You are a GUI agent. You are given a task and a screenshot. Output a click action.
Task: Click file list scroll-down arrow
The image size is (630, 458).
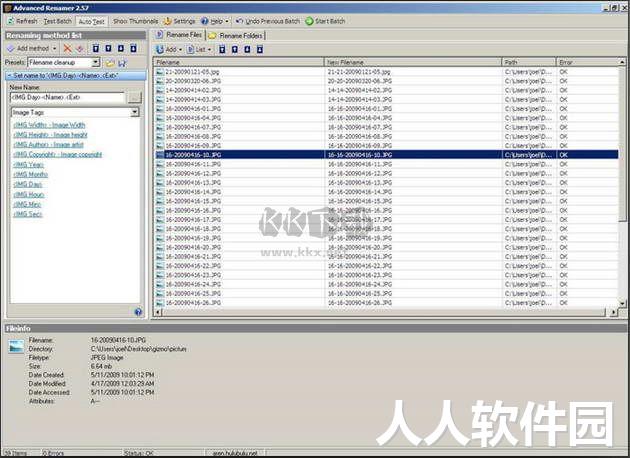622,303
